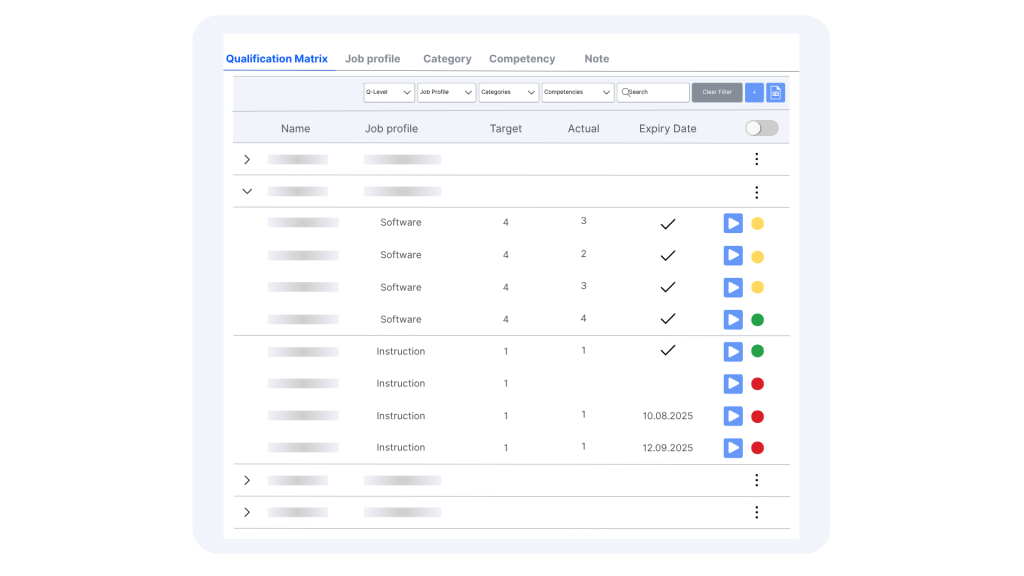Viewport: 1024px width, 576px height.
Task: Open the Competencies dropdown filter
Action: click(577, 92)
